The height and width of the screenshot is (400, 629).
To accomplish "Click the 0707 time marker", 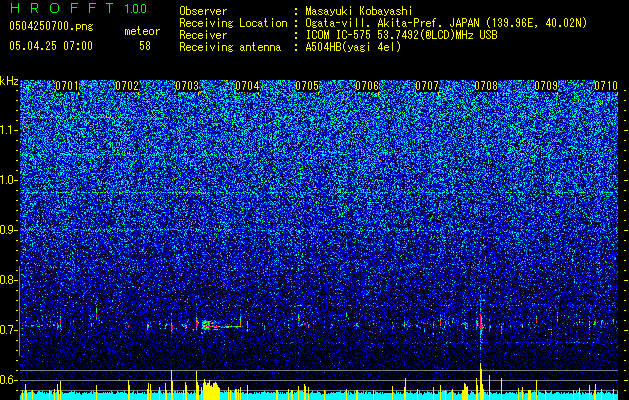I will click(x=427, y=86).
